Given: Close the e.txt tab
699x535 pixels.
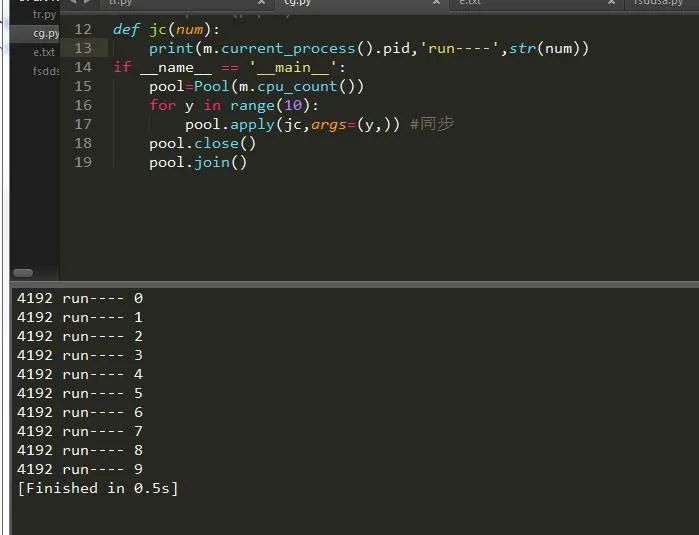Looking at the screenshot, I should click(611, 3).
